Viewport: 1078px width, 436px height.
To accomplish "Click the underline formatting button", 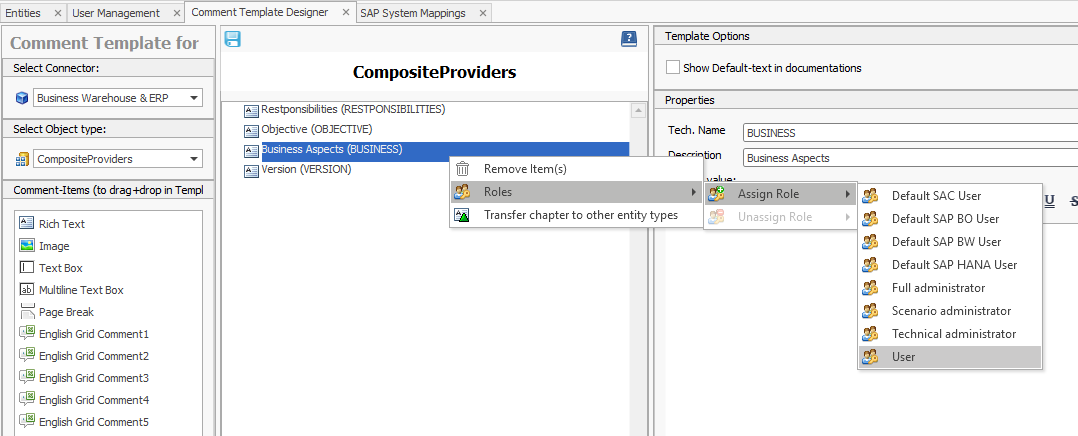I will [x=1050, y=200].
